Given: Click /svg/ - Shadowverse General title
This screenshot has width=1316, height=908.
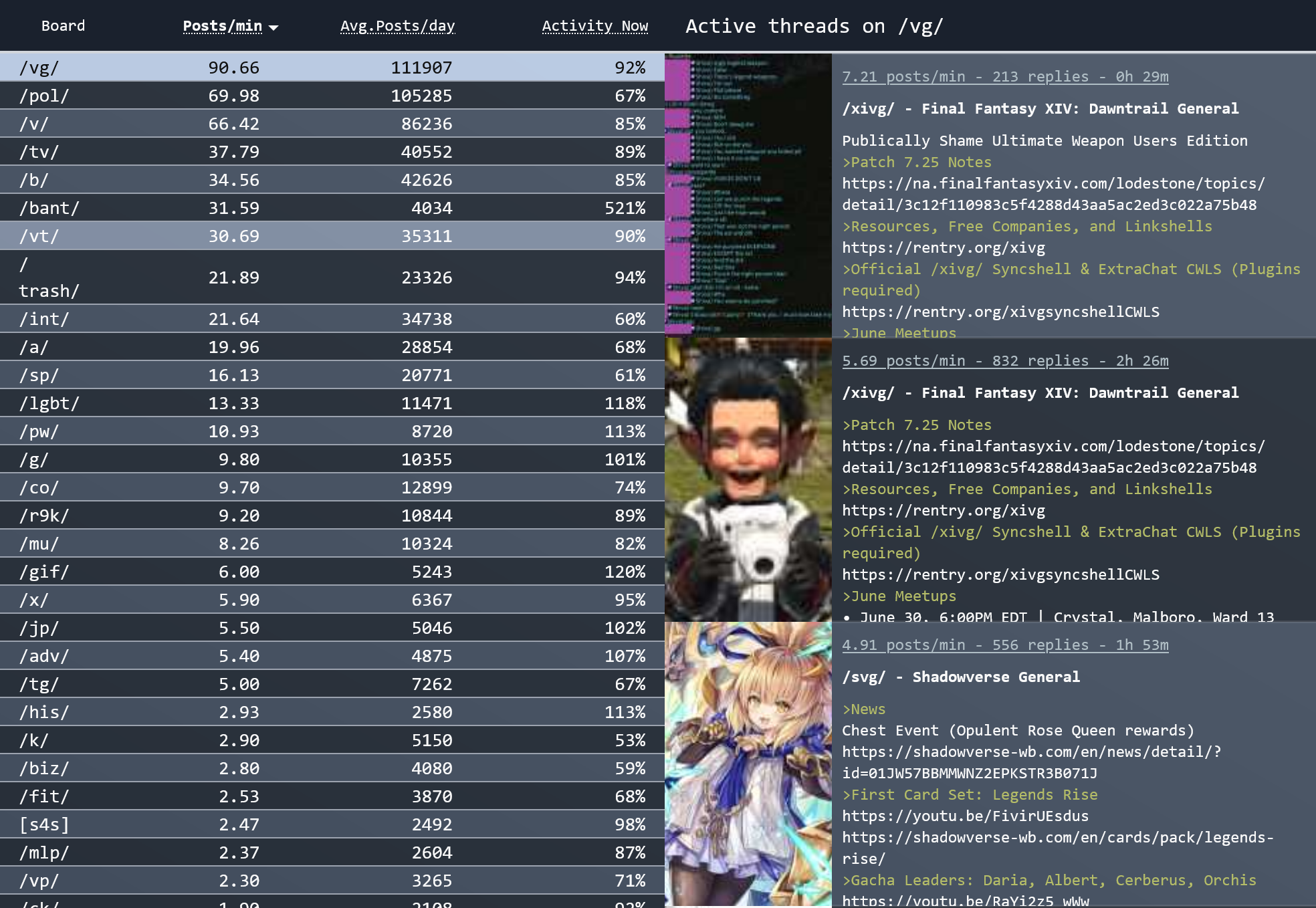Looking at the screenshot, I should coord(961,677).
